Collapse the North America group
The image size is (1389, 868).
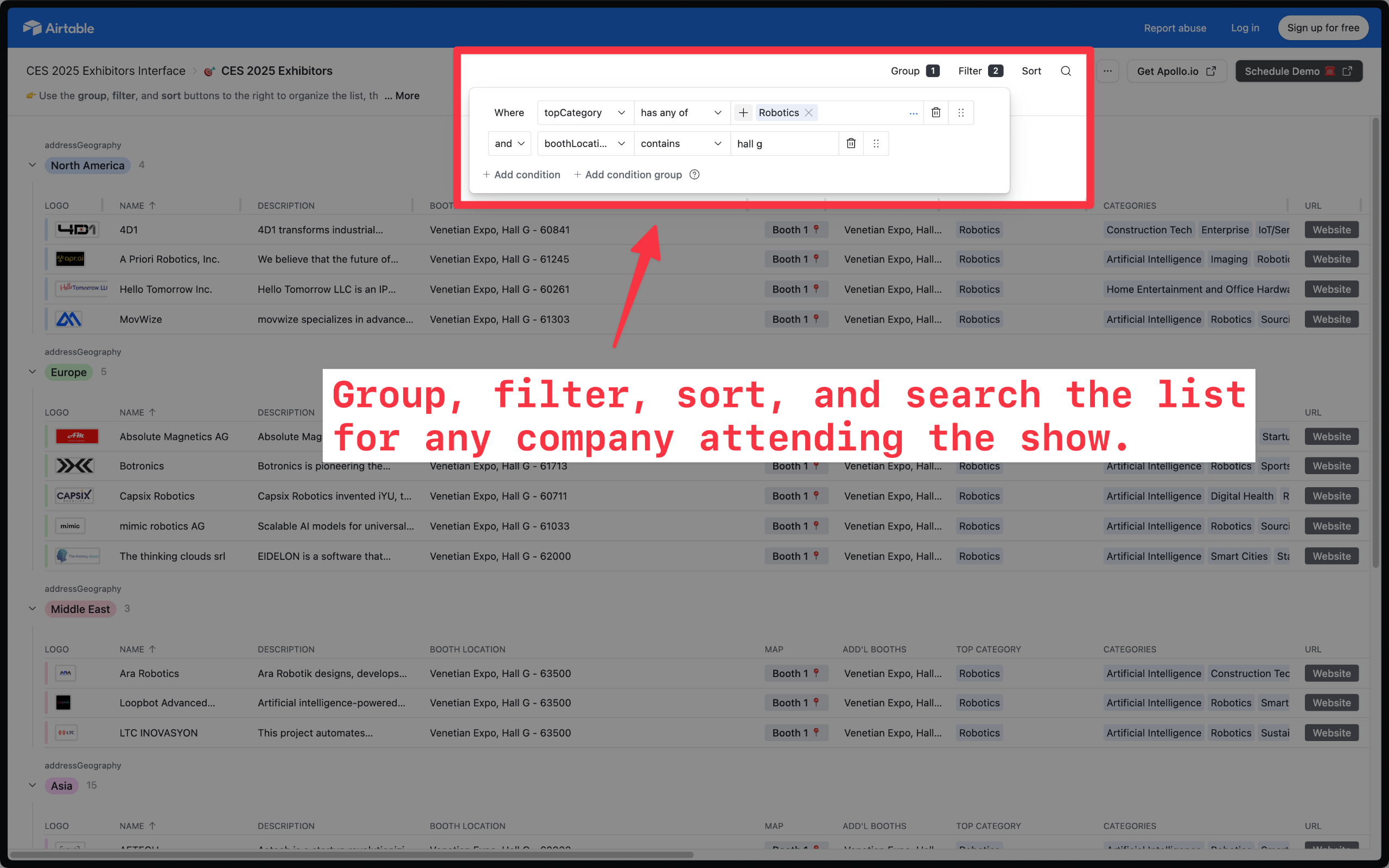pyautogui.click(x=32, y=165)
